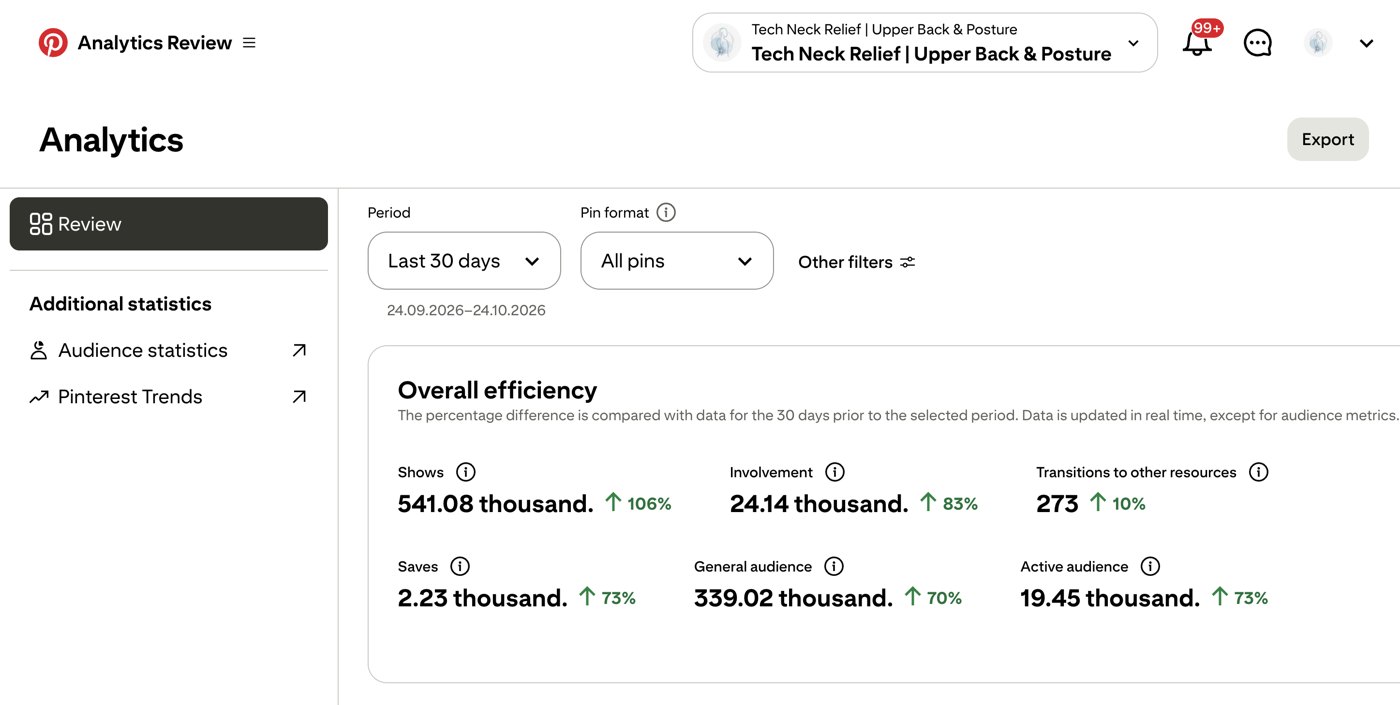Select the Review sidebar item

tap(169, 224)
